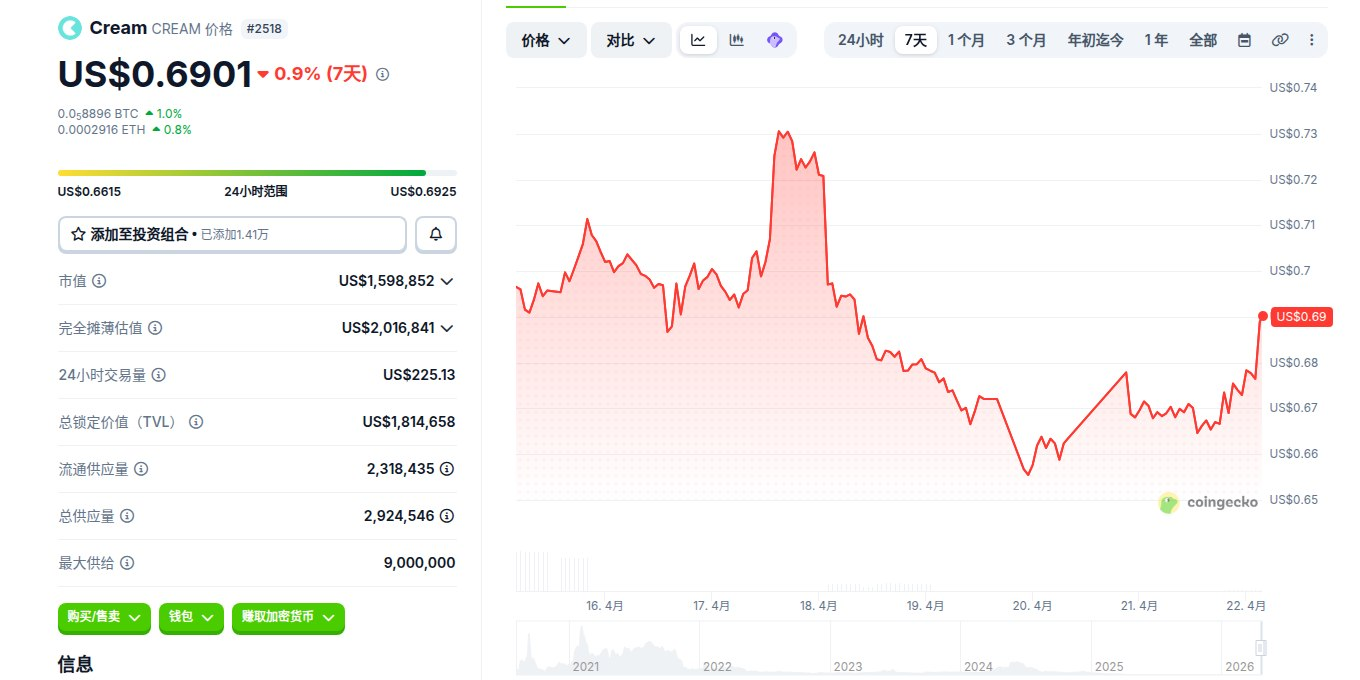Click the US$1,814,658 TVL value
The image size is (1360, 680).
coord(409,422)
